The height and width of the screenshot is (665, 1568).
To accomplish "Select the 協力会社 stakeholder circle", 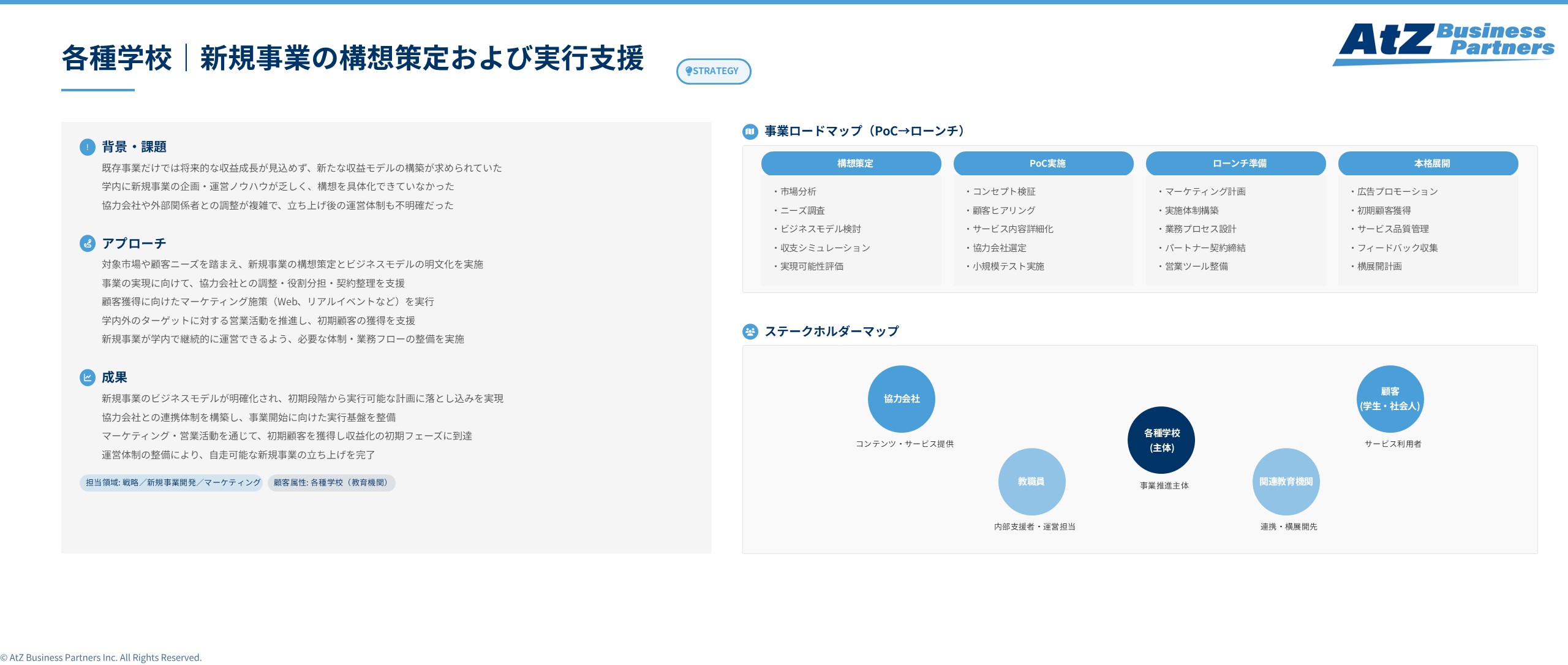I will pyautogui.click(x=901, y=398).
